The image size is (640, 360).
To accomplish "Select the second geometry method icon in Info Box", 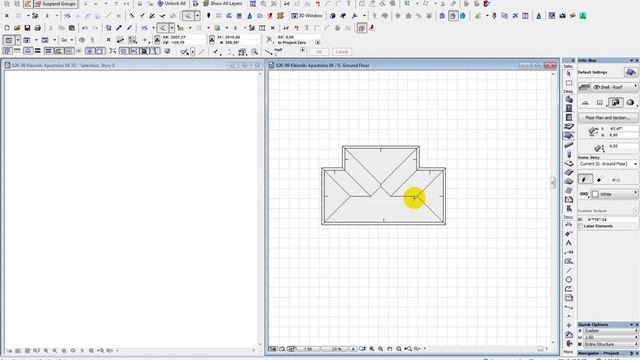I will click(600, 102).
